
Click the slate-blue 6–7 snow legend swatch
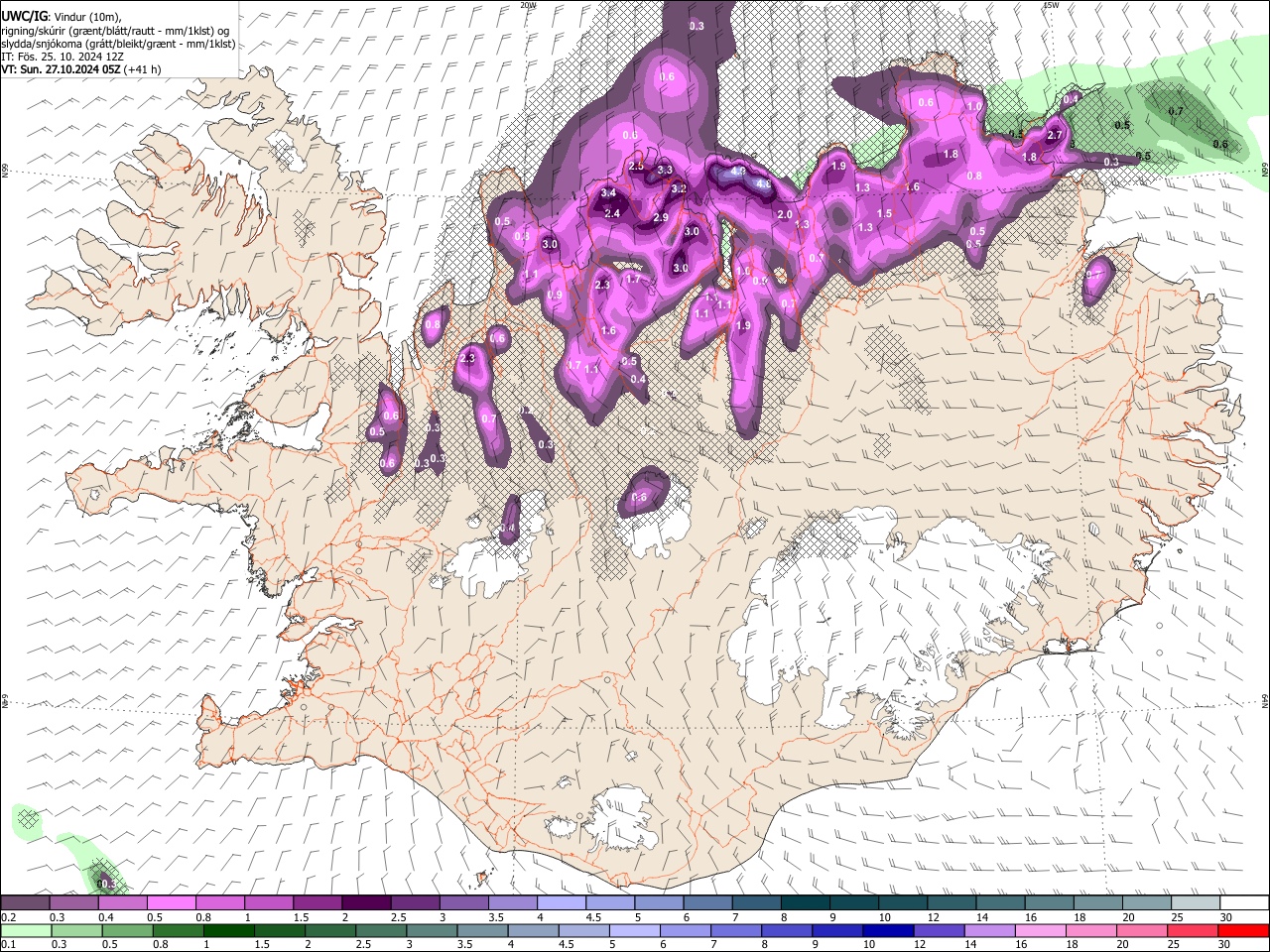pyautogui.click(x=708, y=903)
